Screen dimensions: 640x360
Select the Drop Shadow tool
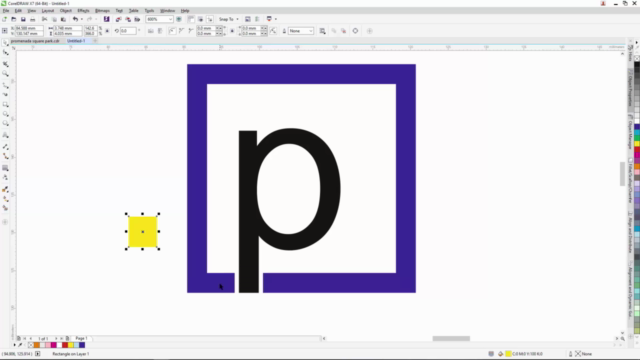click(x=5, y=168)
